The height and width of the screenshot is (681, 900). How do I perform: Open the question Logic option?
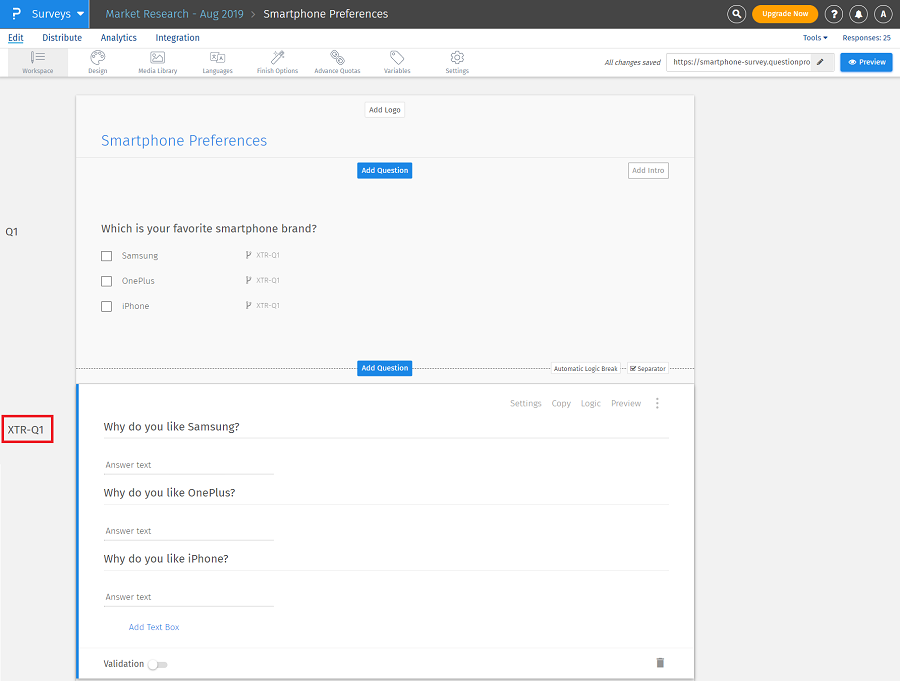point(591,403)
